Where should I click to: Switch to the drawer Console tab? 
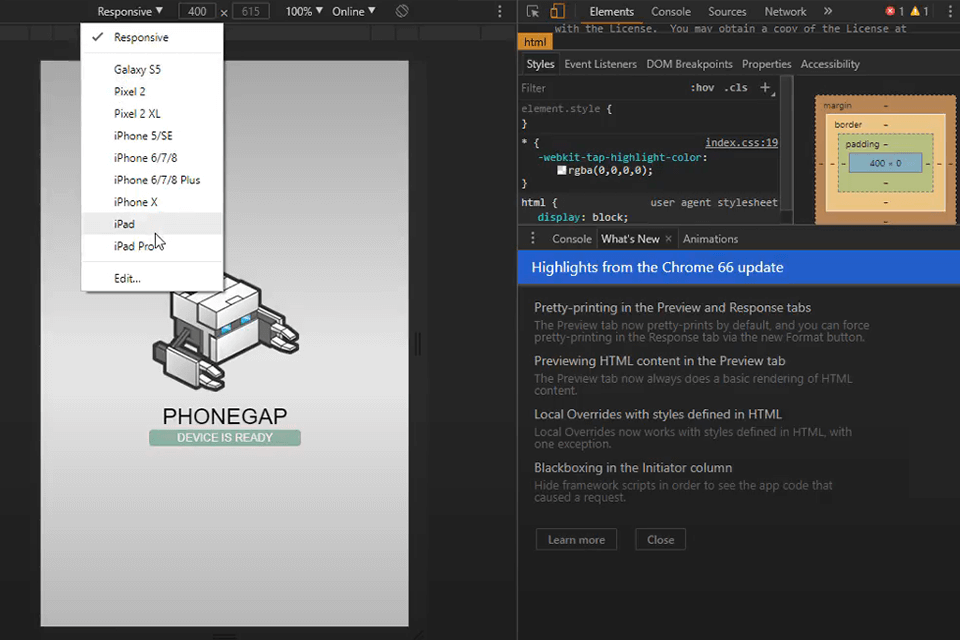tap(571, 239)
